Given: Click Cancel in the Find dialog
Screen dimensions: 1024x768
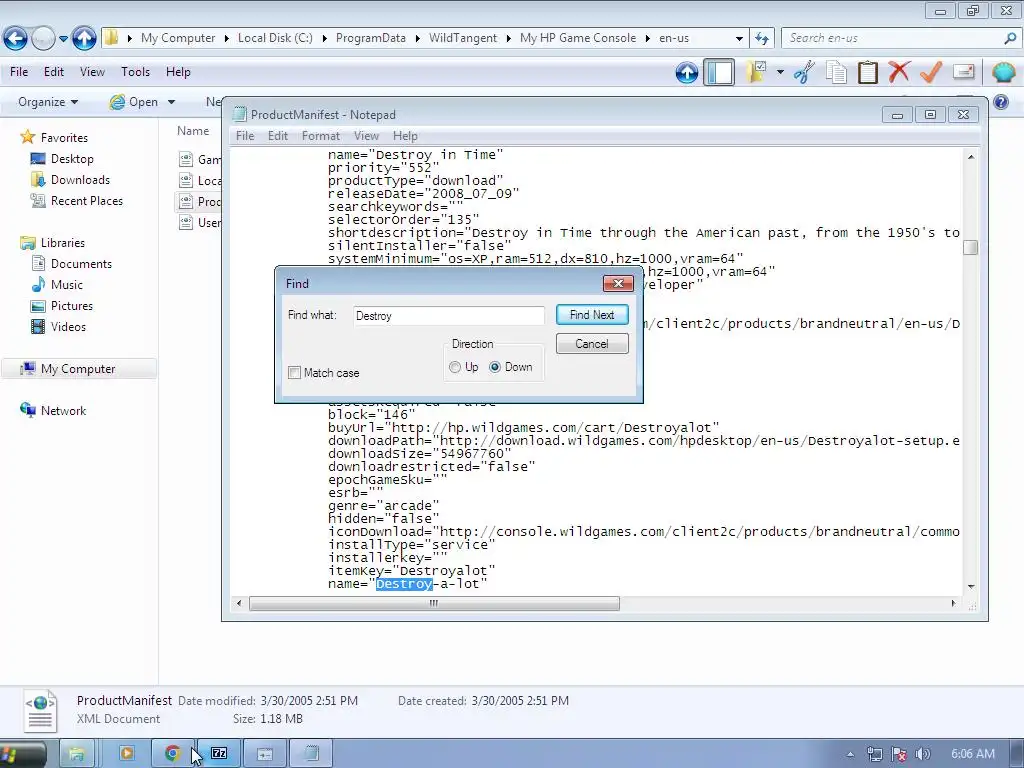Looking at the screenshot, I should [x=592, y=344].
